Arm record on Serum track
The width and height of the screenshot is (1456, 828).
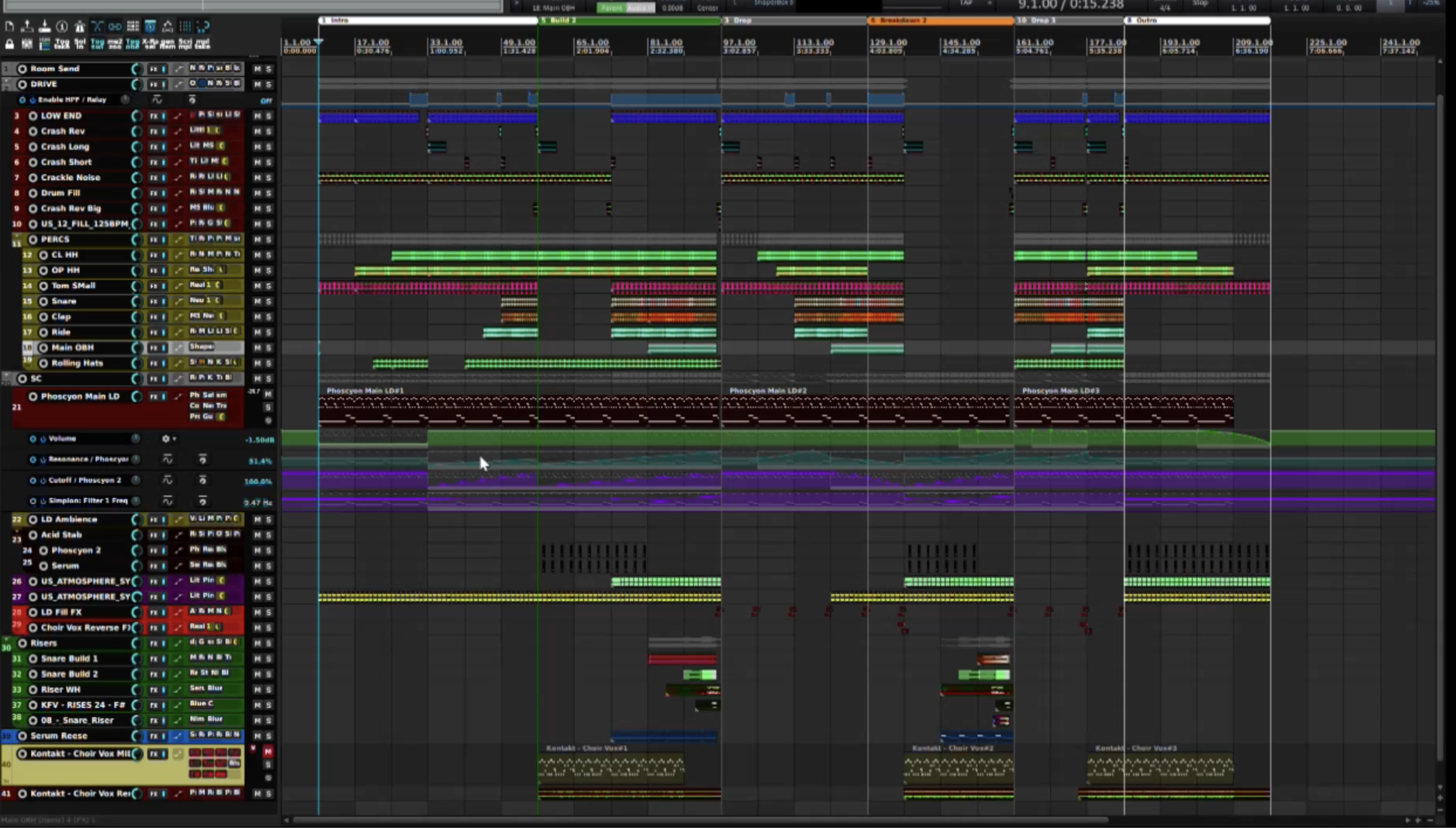(43, 566)
